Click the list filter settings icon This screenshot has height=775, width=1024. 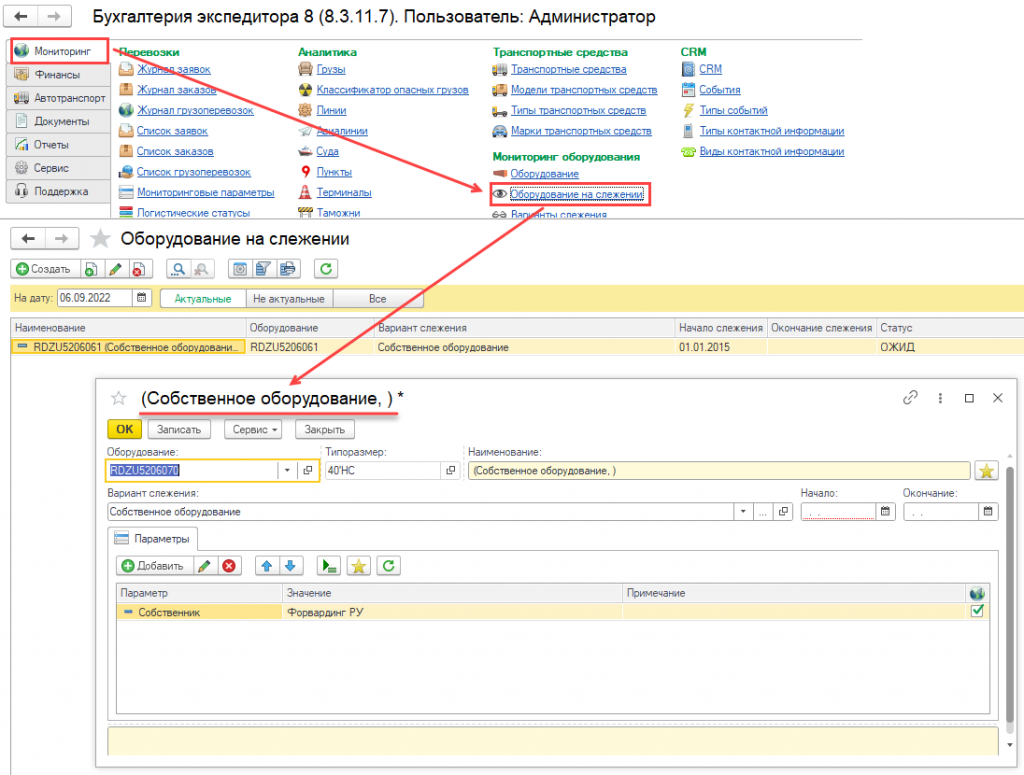click(263, 269)
